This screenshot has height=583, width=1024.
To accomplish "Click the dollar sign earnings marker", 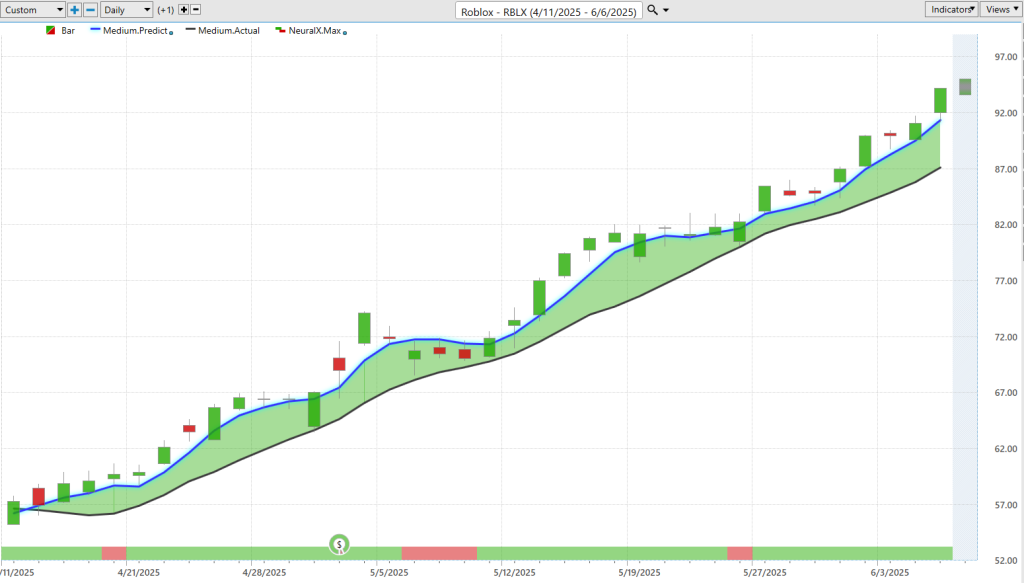I will (x=339, y=544).
